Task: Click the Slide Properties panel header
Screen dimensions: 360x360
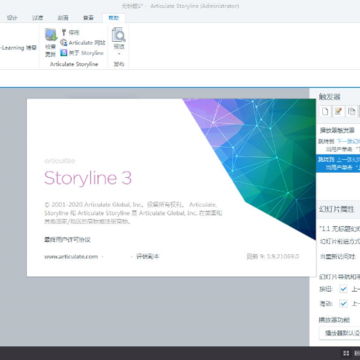Action: click(336, 209)
